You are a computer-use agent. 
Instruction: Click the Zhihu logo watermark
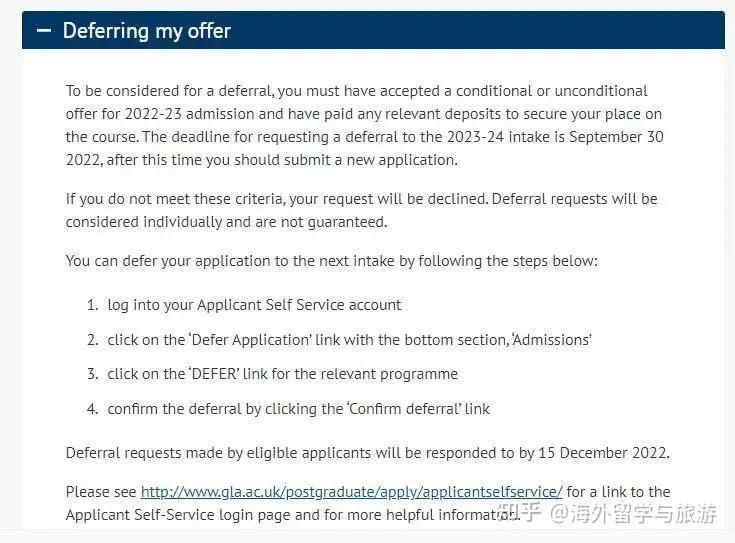click(519, 512)
